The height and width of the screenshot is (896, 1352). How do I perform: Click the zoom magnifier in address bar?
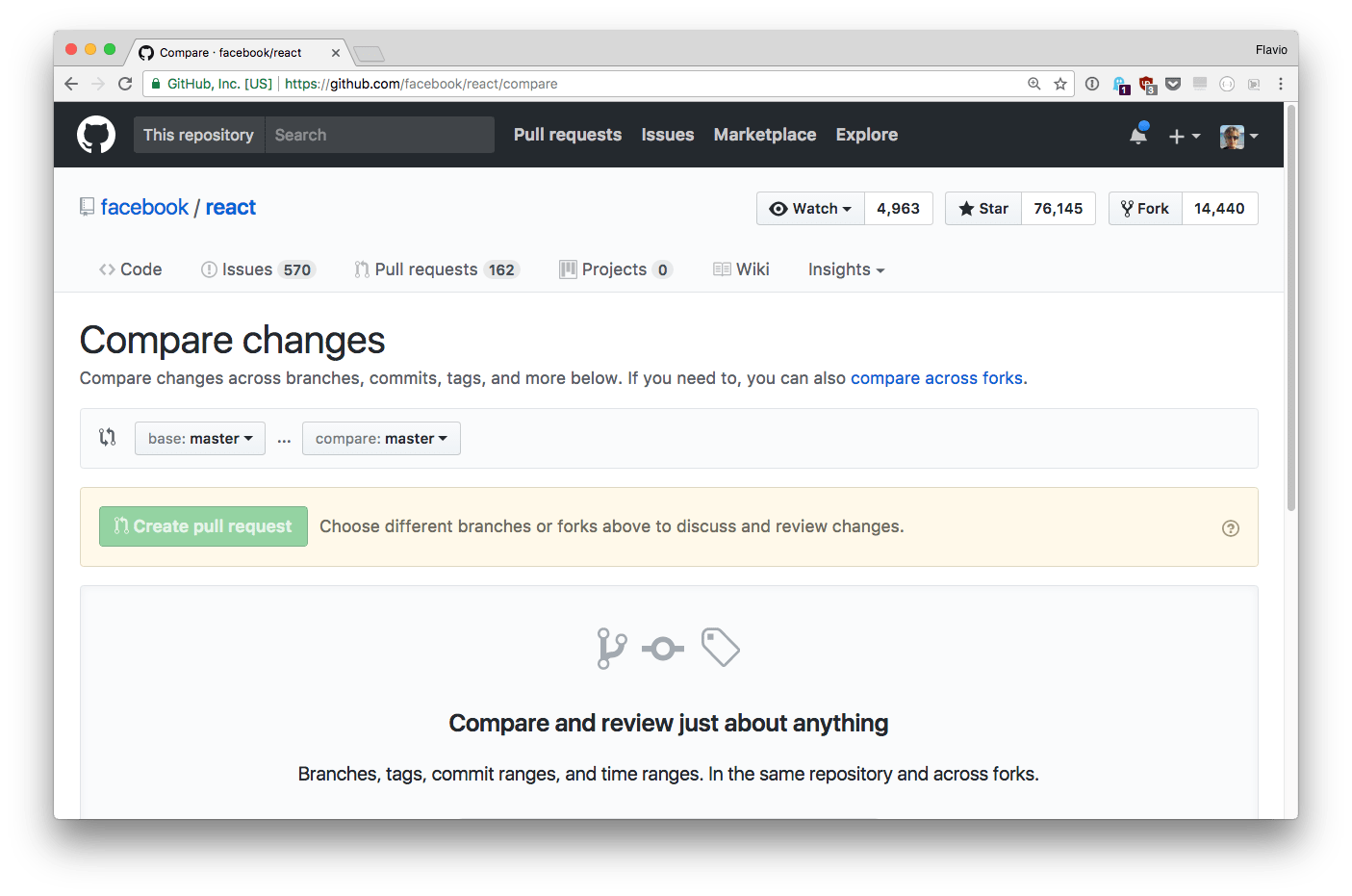click(1034, 84)
